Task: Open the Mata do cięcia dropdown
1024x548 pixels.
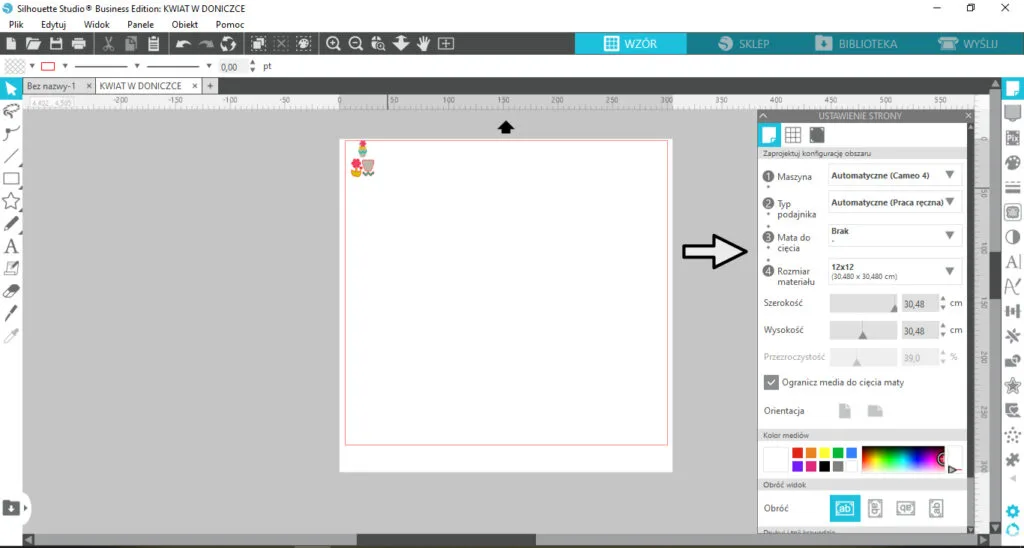Action: tap(895, 235)
